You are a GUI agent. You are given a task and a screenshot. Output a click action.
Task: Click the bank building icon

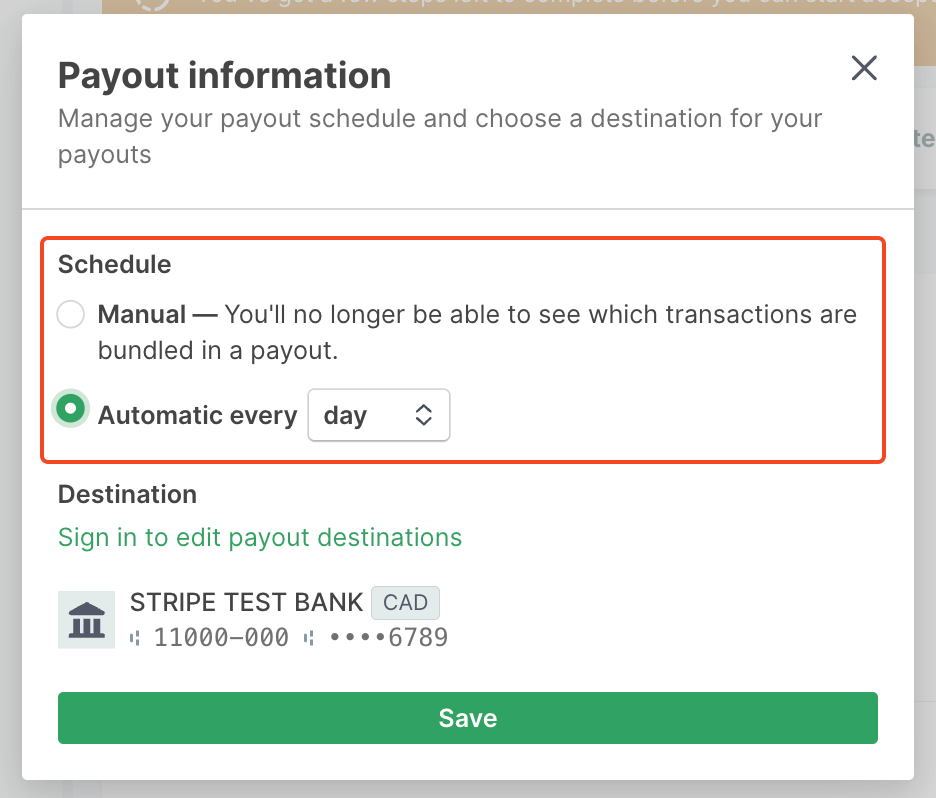(x=86, y=619)
